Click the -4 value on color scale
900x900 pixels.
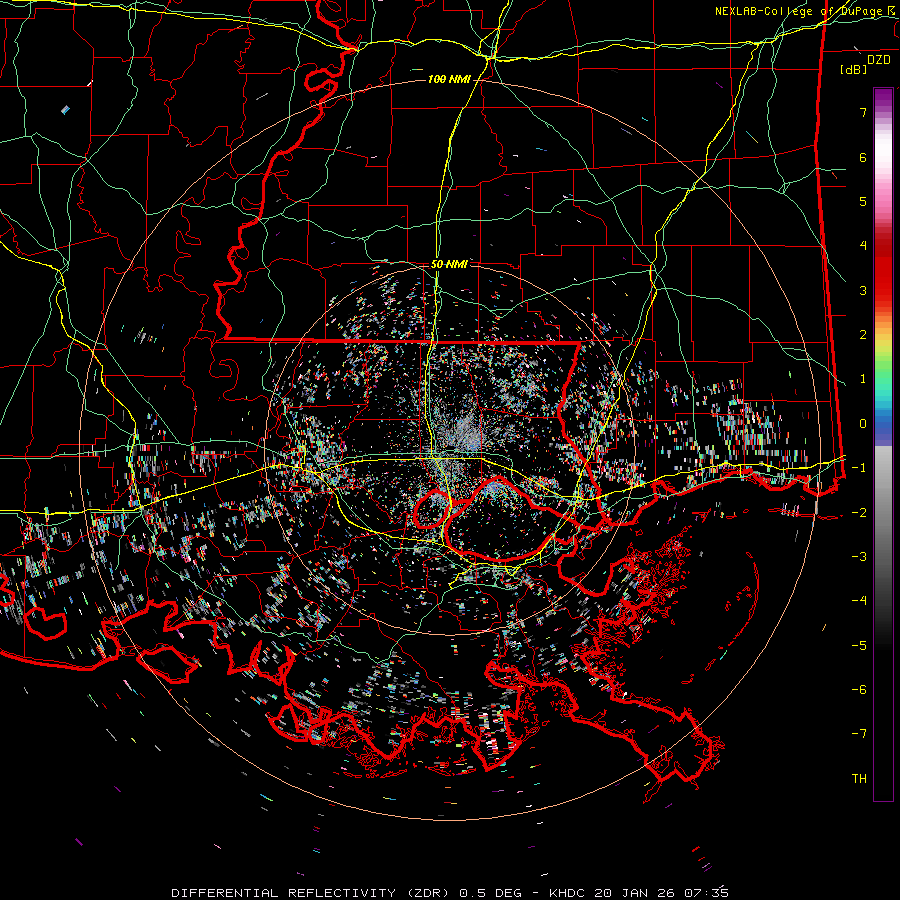[859, 600]
